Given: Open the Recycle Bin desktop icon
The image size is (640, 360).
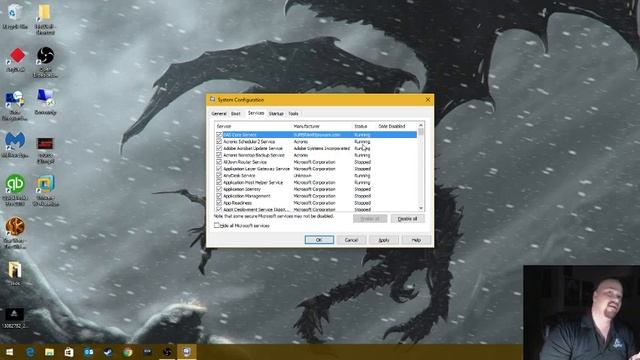Looking at the screenshot, I should pos(15,16).
